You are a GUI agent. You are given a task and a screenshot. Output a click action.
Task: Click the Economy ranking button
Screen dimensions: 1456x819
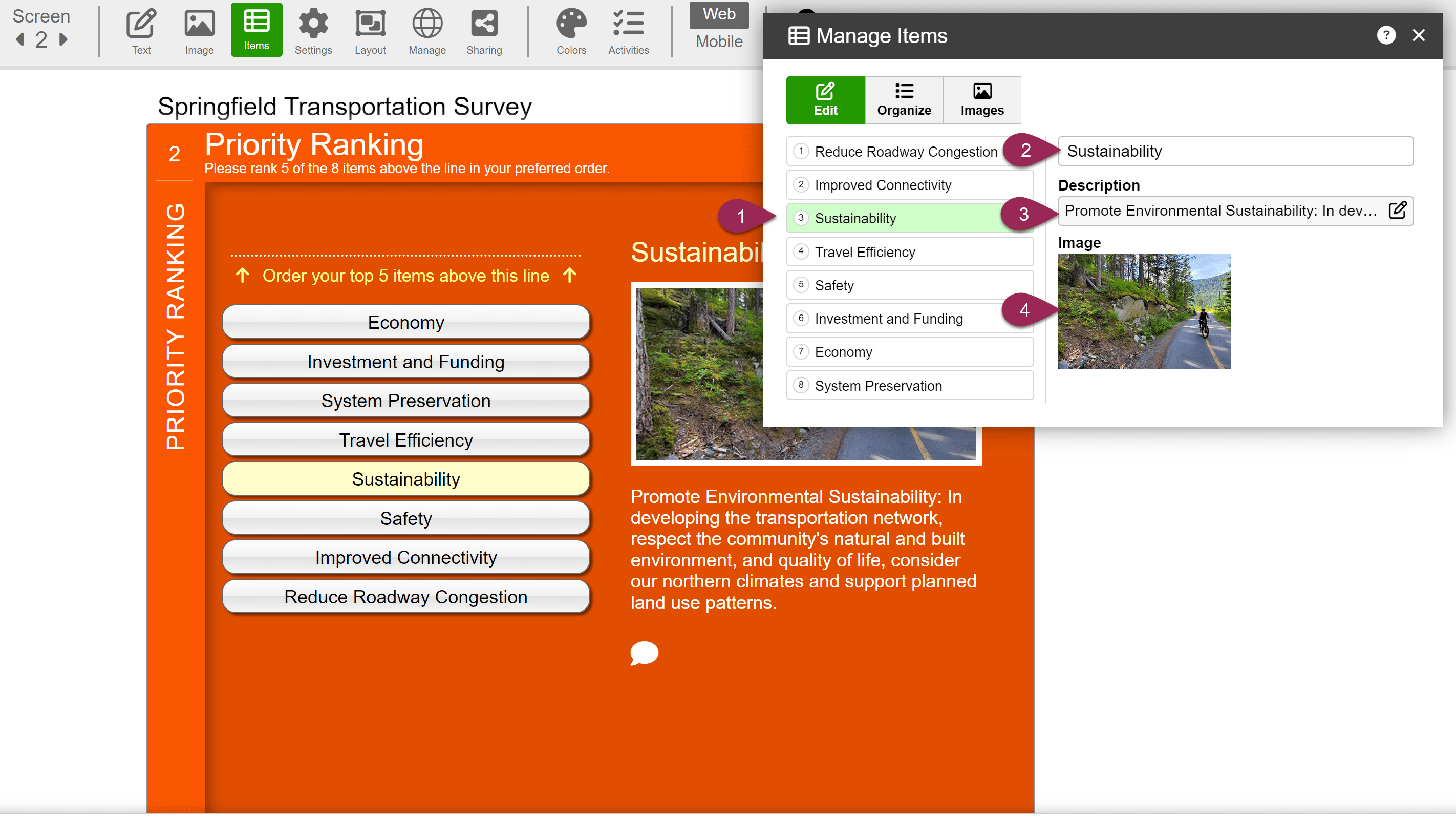406,322
